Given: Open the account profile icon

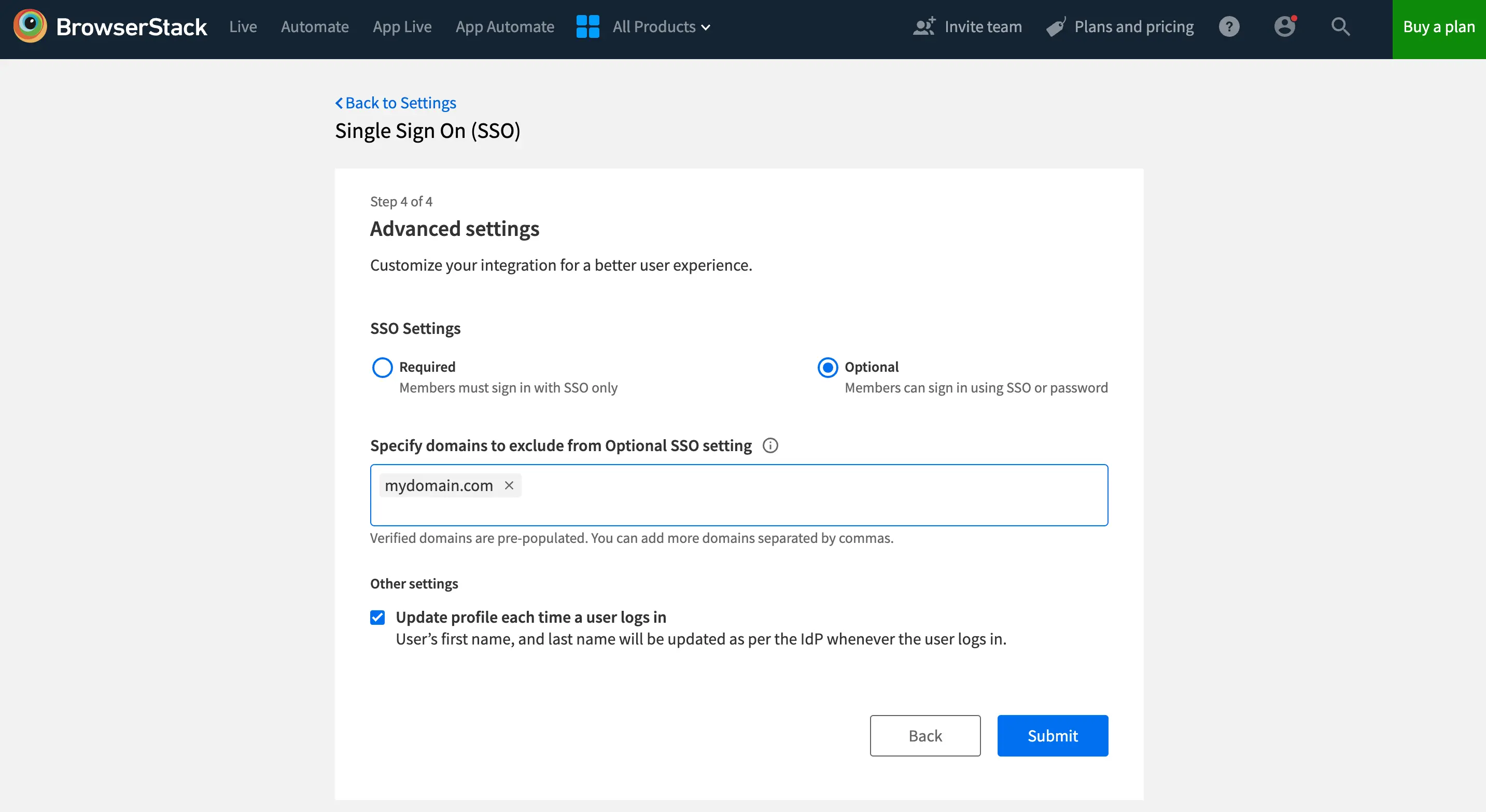Looking at the screenshot, I should [x=1284, y=26].
